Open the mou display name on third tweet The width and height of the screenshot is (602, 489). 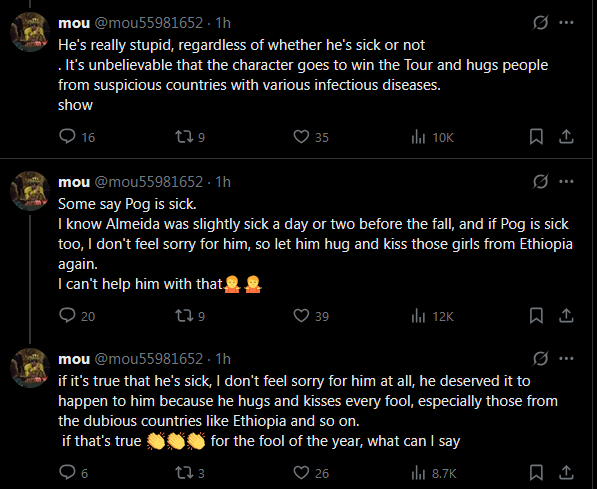click(x=74, y=358)
